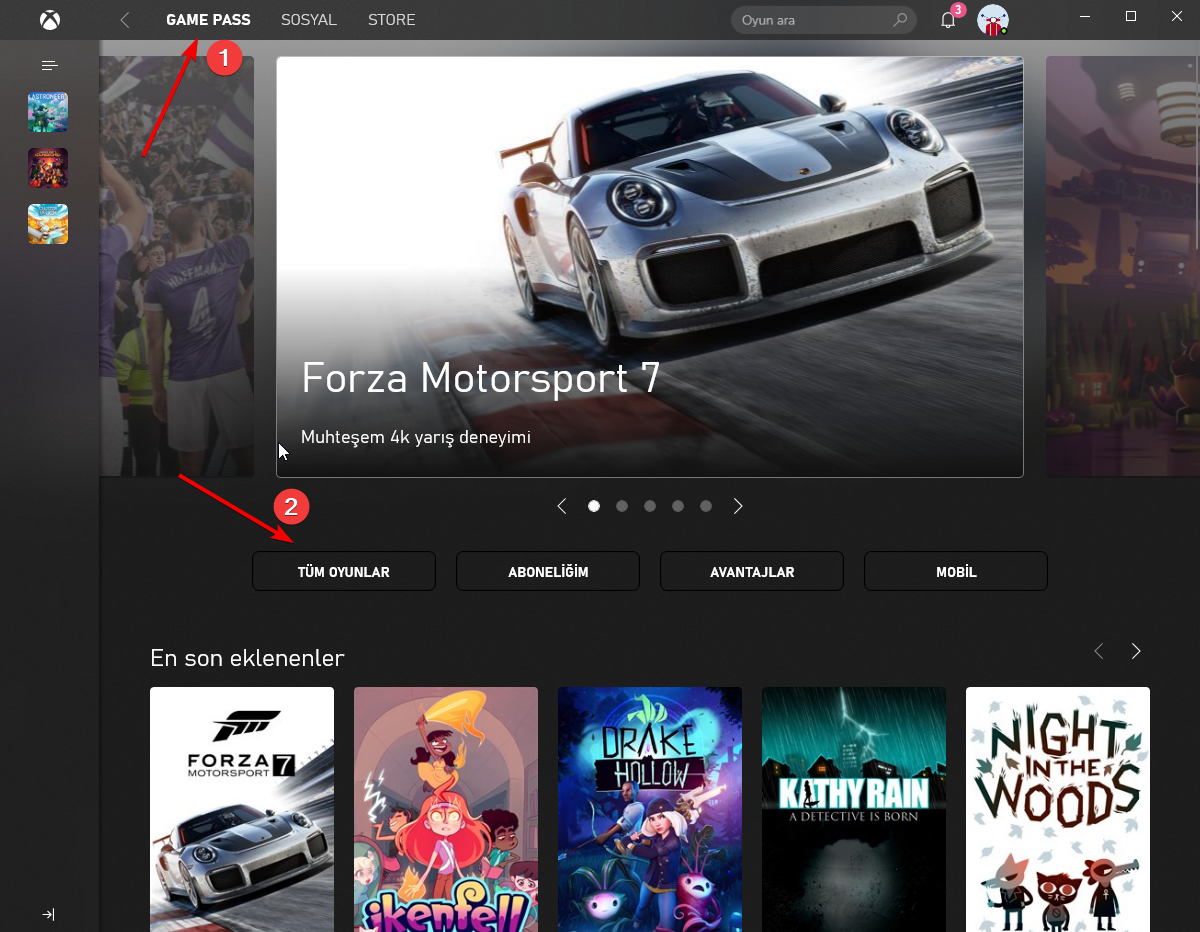This screenshot has width=1200, height=932.
Task: Click the Xbox logo icon
Action: (49, 19)
